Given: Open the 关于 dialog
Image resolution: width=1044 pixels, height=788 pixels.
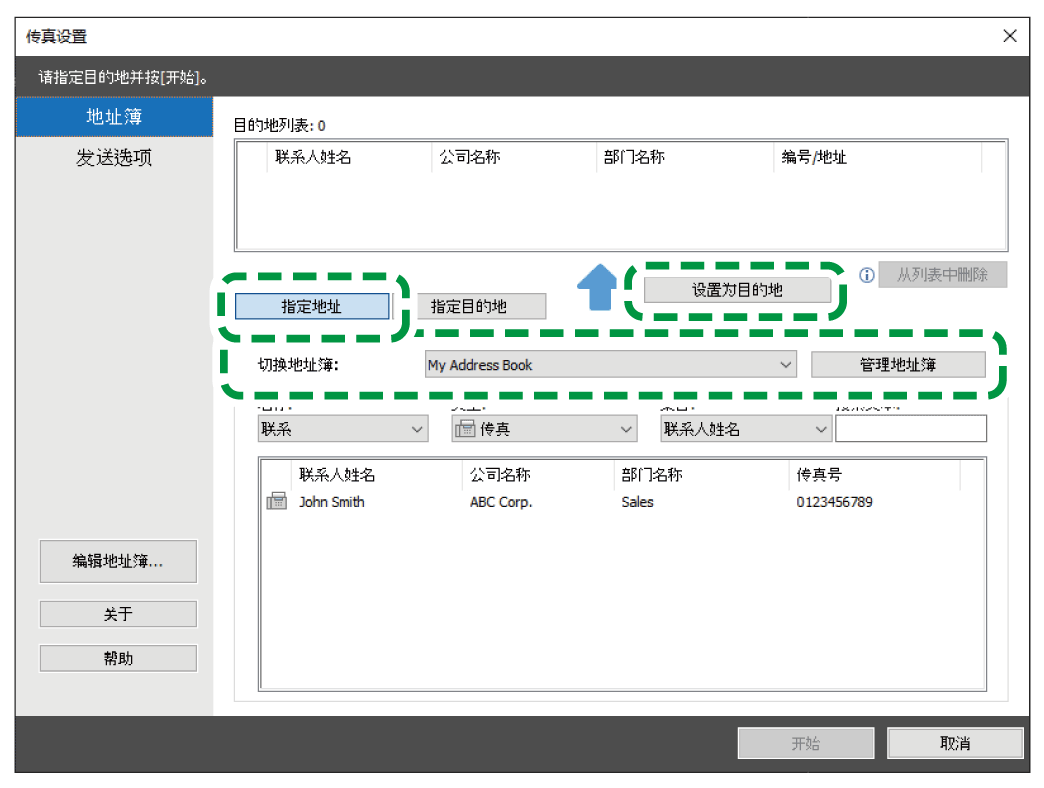Looking at the screenshot, I should coord(118,614).
